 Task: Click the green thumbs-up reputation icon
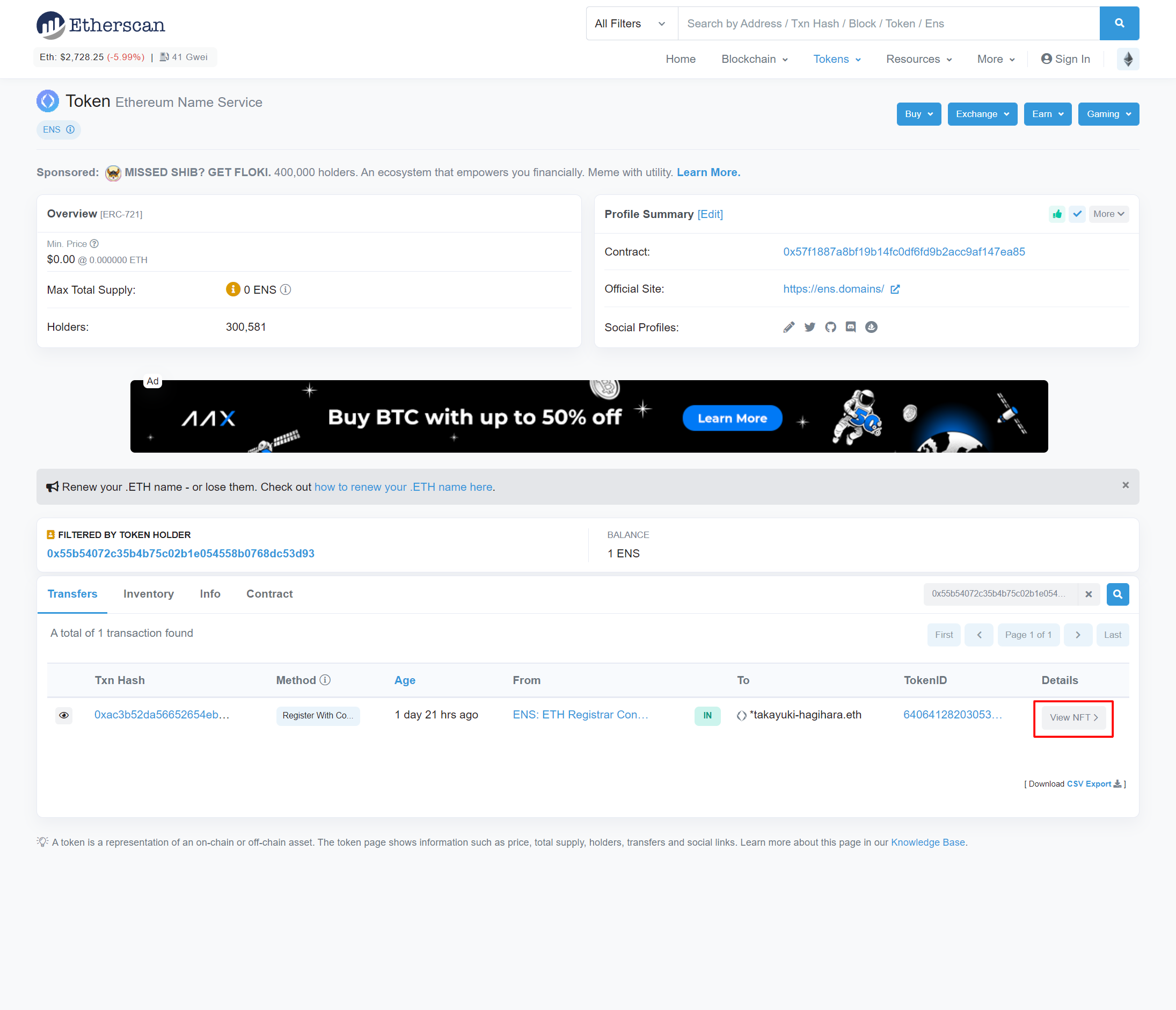(x=1057, y=214)
